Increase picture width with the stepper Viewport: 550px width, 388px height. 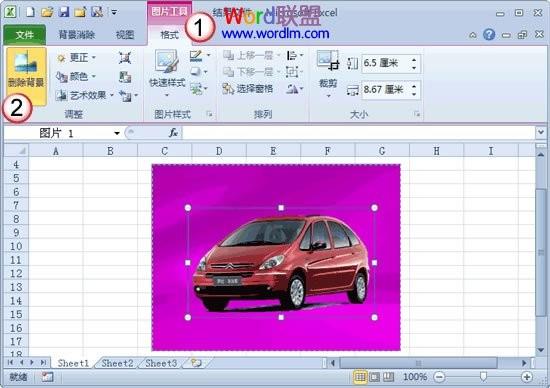[x=415, y=86]
